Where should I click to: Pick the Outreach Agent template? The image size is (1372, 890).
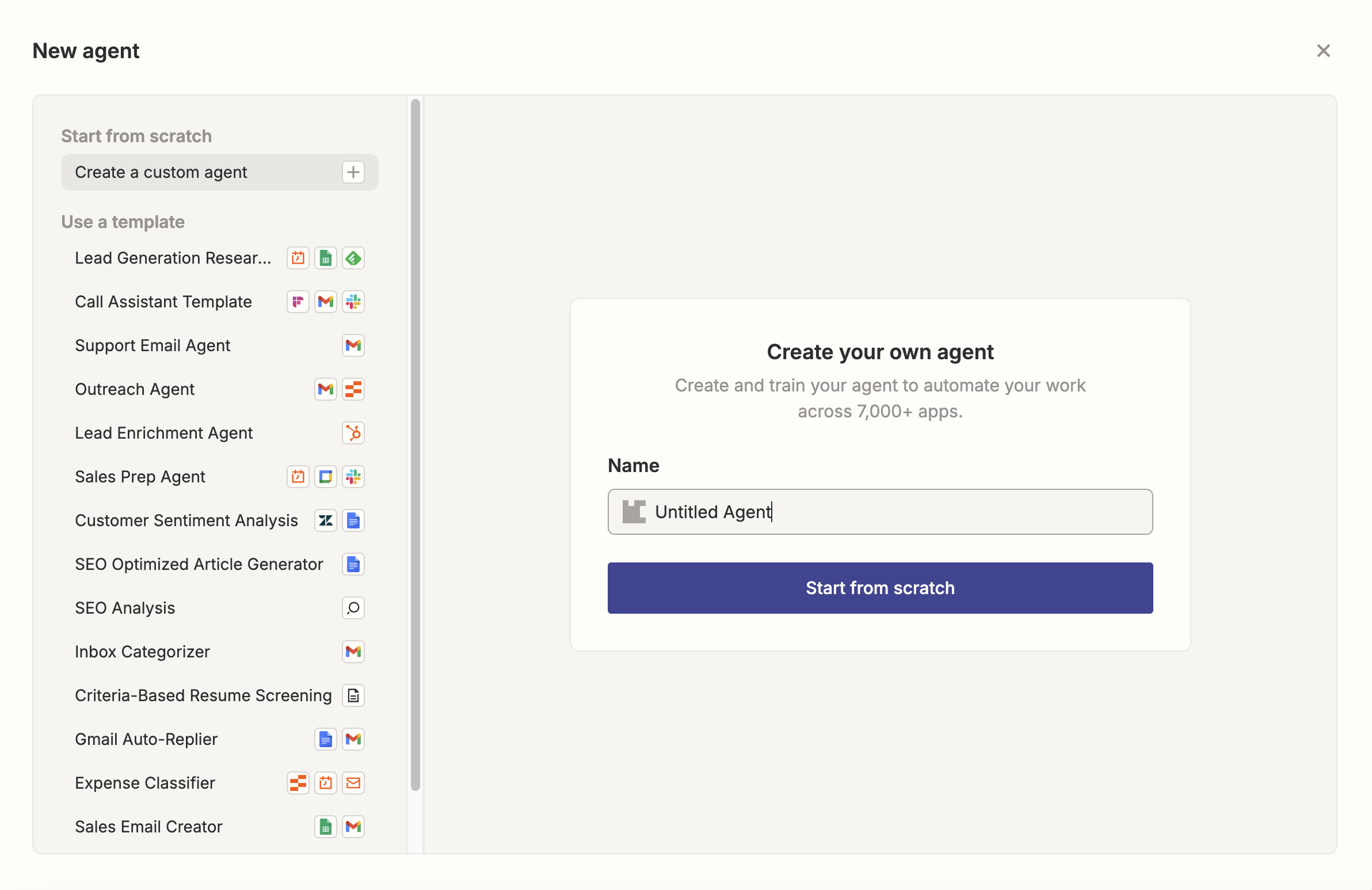coord(219,389)
